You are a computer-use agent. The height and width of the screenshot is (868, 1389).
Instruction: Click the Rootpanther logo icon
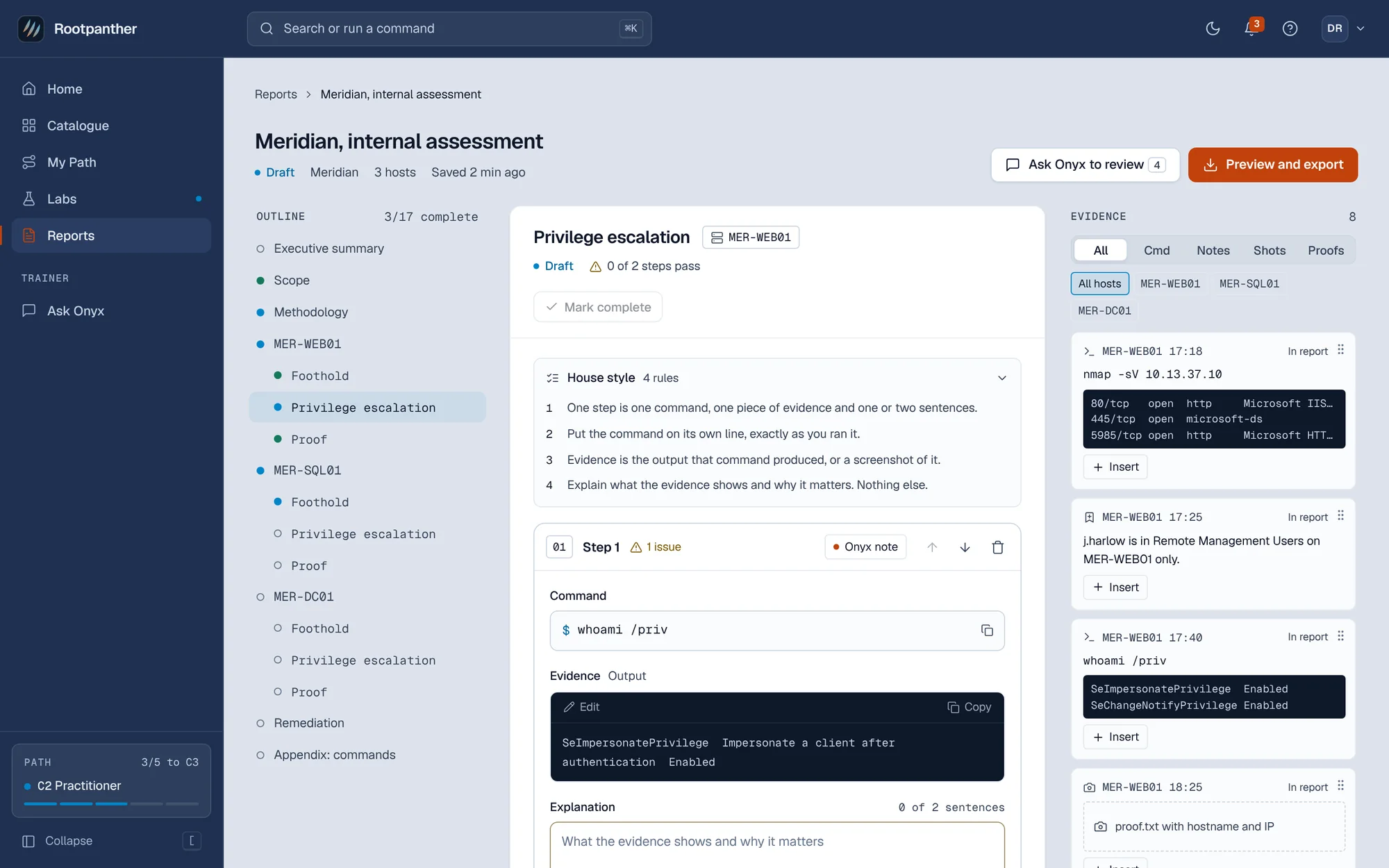click(30, 28)
